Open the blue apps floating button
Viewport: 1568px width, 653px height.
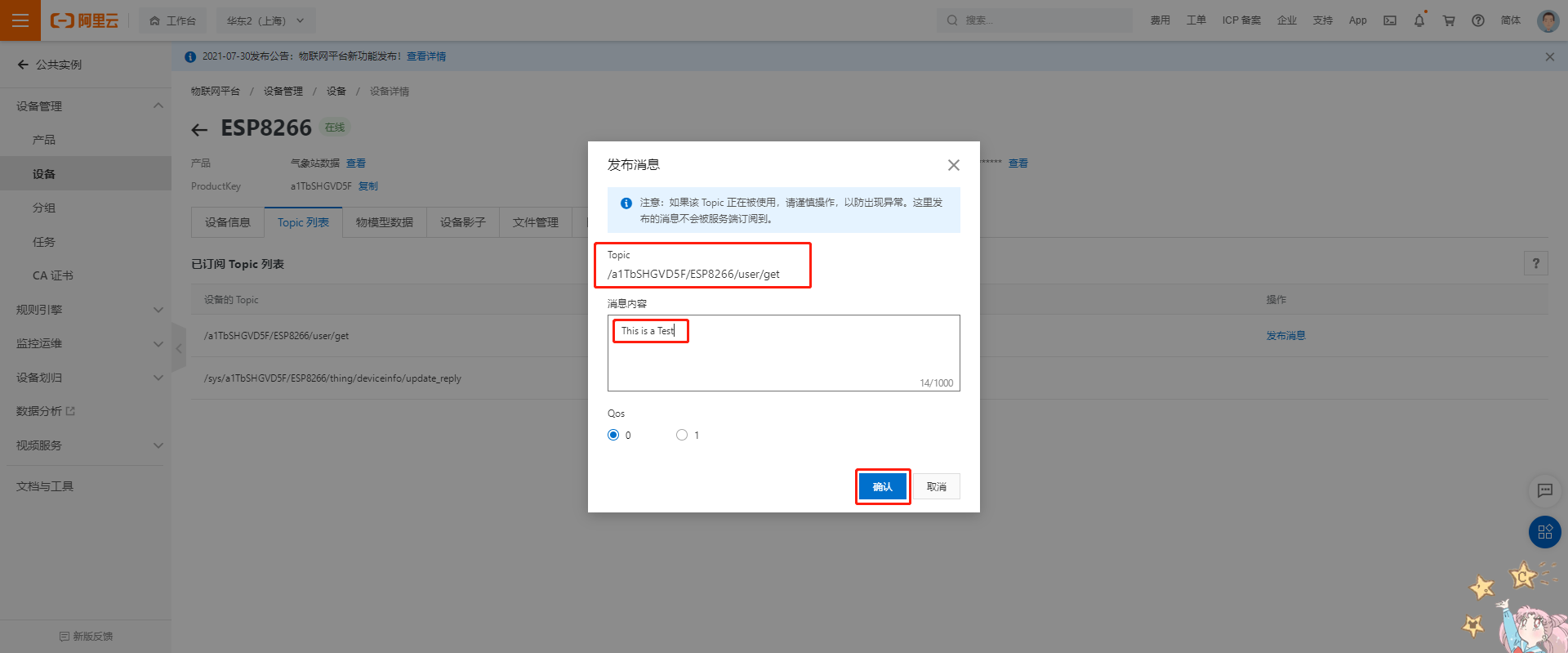click(x=1544, y=532)
